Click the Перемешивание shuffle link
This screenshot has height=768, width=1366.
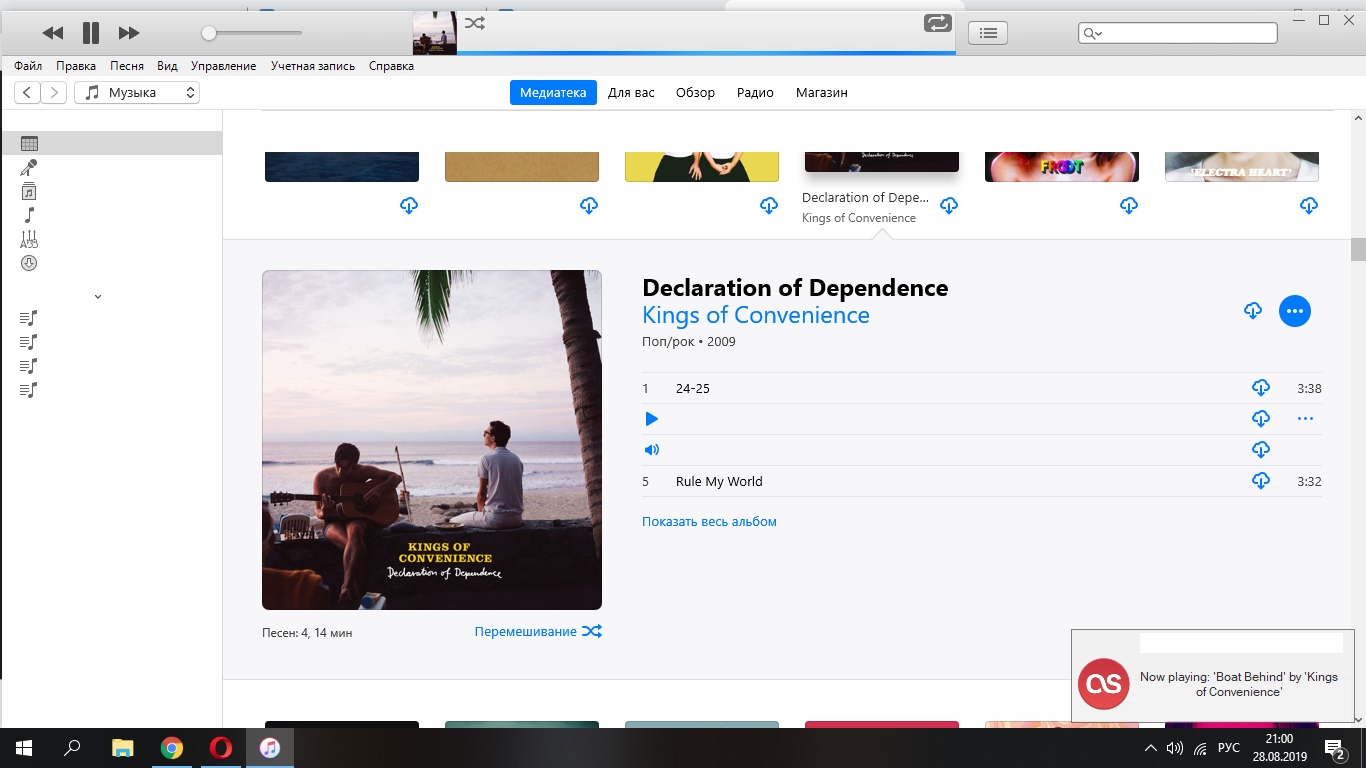click(x=538, y=632)
